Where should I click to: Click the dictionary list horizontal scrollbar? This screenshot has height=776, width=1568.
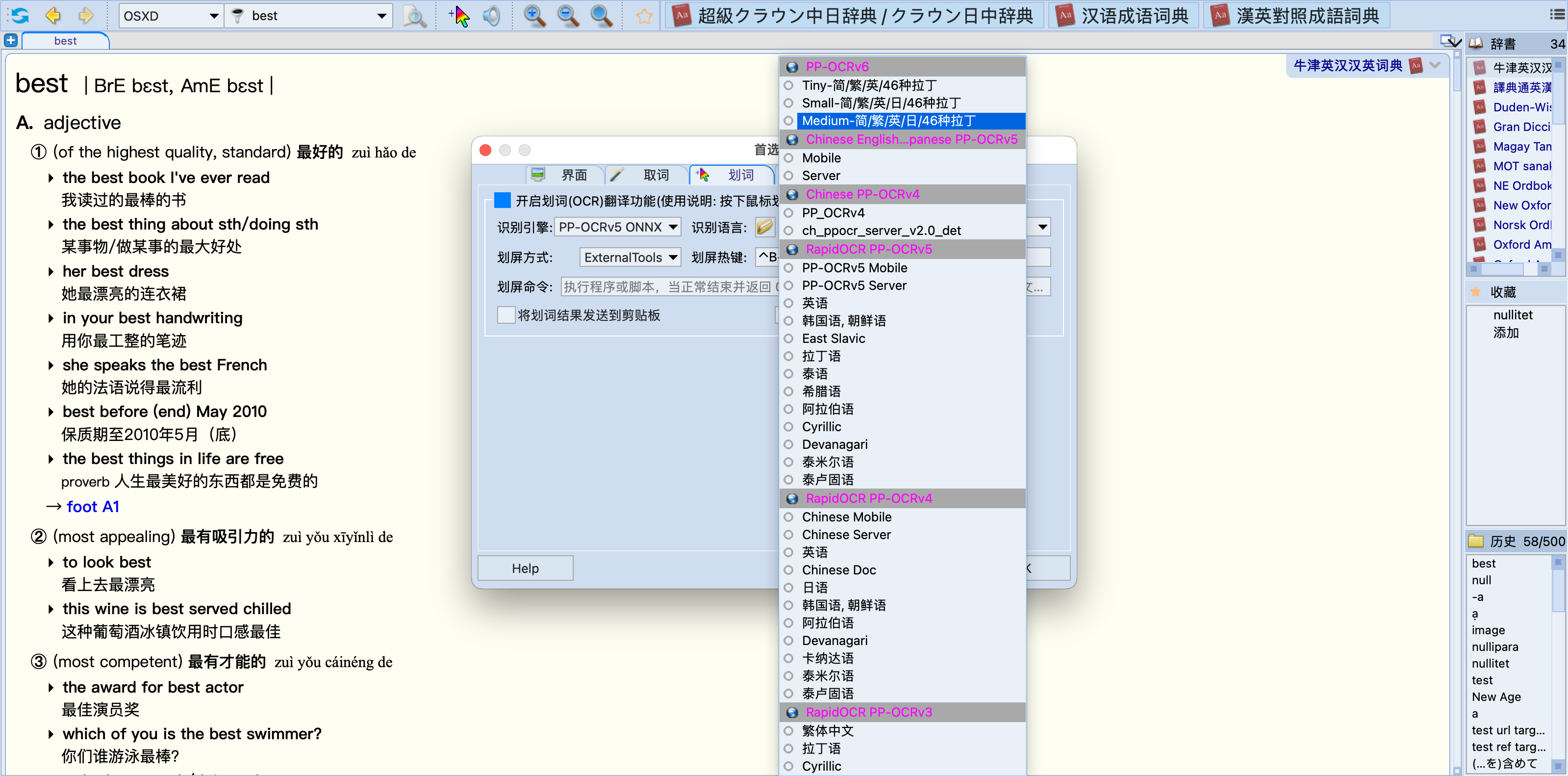pos(1508,269)
